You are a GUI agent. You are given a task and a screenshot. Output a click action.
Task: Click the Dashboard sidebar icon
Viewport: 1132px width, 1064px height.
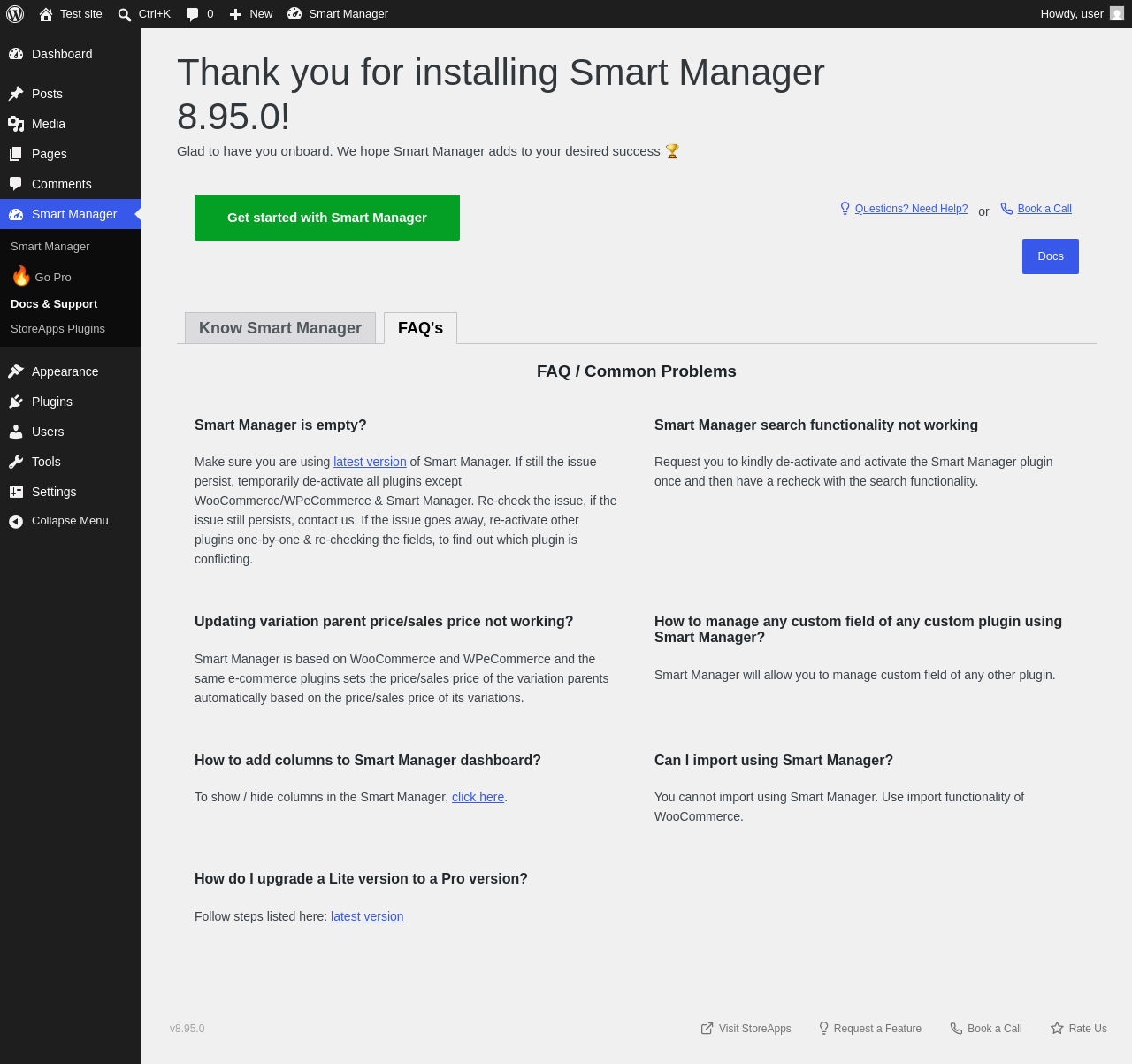pos(16,54)
